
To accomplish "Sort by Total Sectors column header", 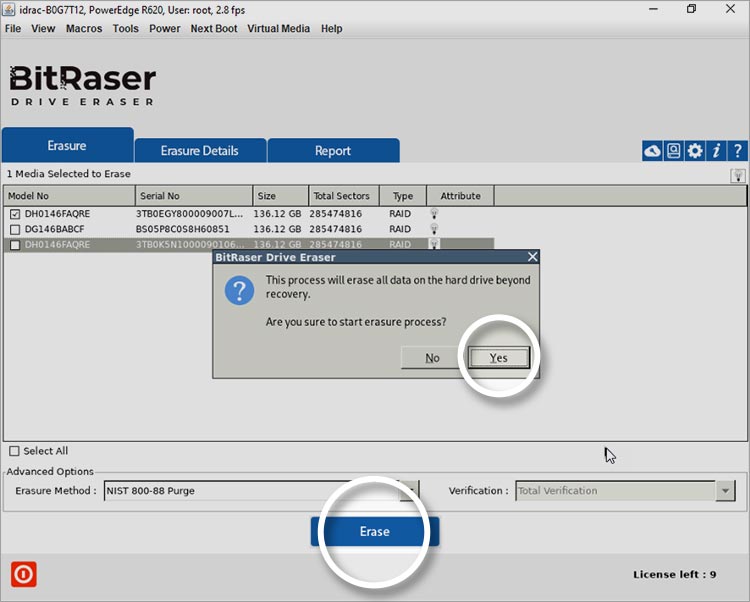I will (344, 196).
